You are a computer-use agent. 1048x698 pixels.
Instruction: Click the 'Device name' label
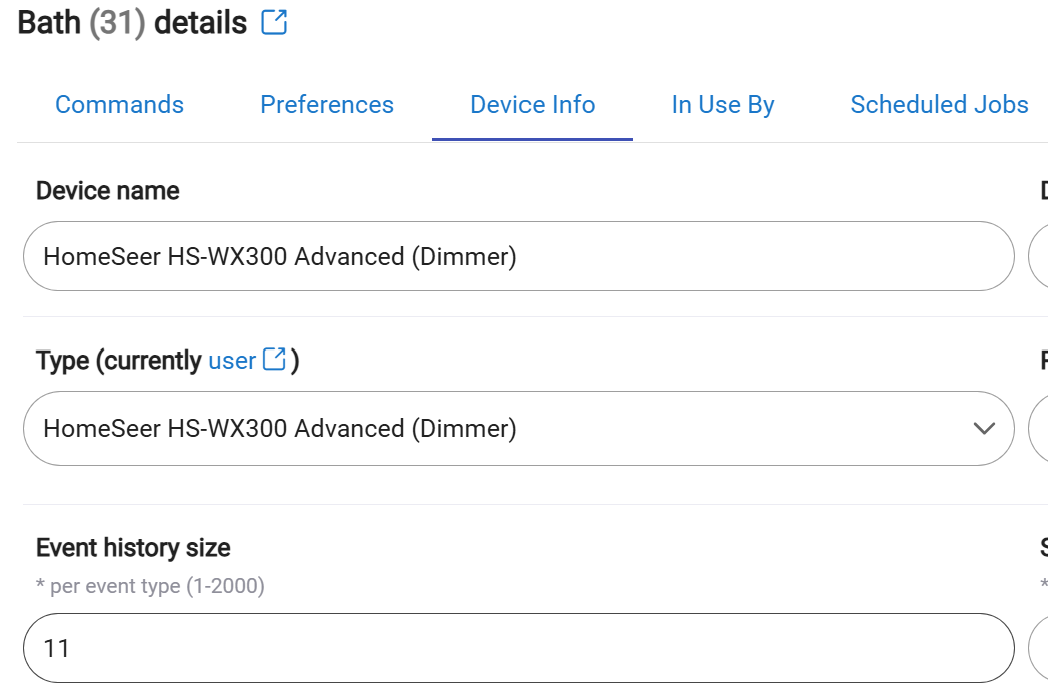coord(108,191)
